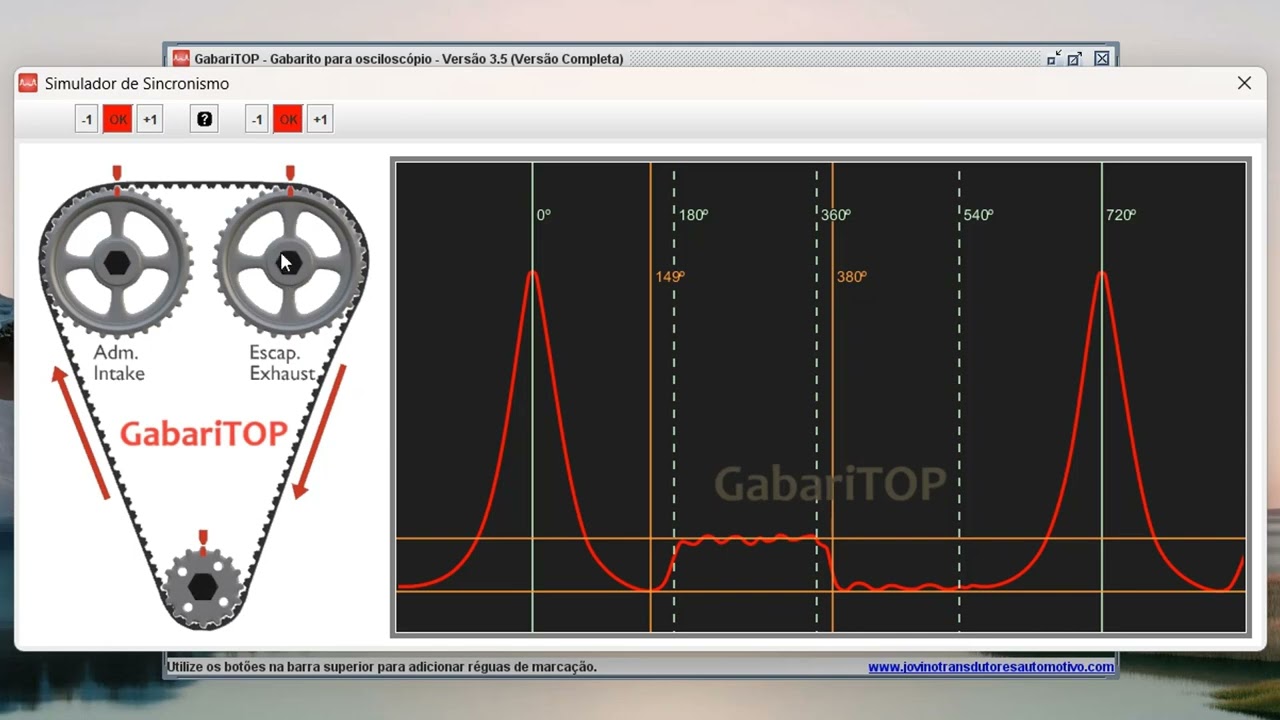Click the status bar hint about réguas
1280x720 pixels.
coord(382,667)
